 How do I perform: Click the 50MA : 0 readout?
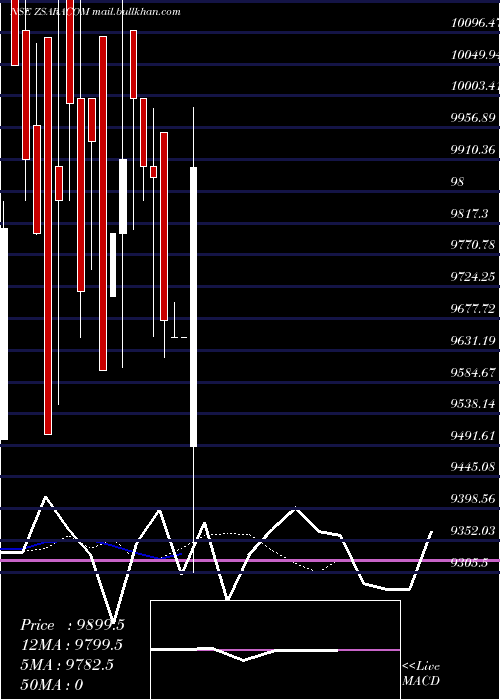(52, 684)
